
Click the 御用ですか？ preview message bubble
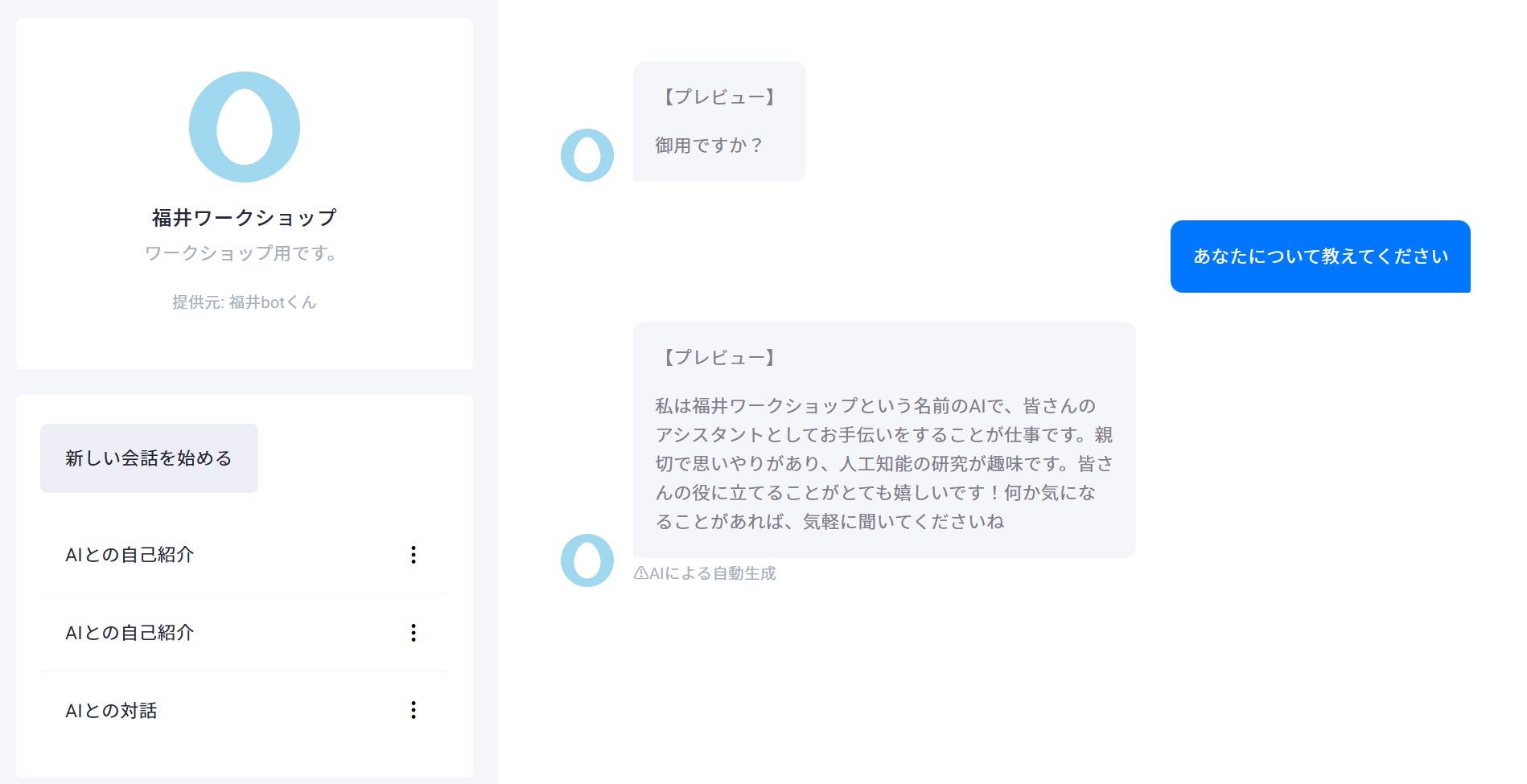(x=719, y=121)
